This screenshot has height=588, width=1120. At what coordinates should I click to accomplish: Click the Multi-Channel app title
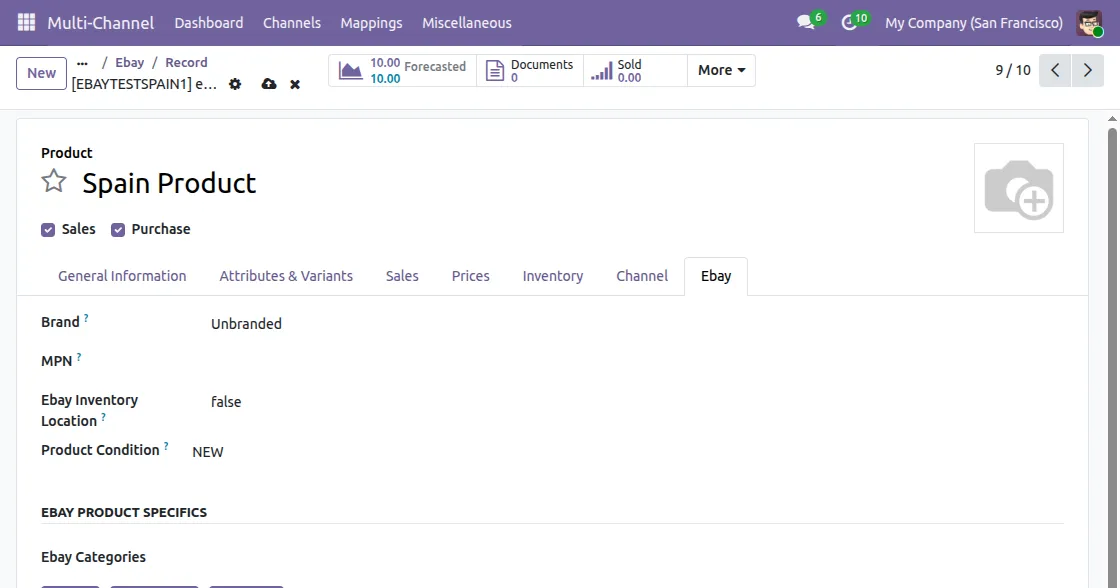click(x=101, y=23)
